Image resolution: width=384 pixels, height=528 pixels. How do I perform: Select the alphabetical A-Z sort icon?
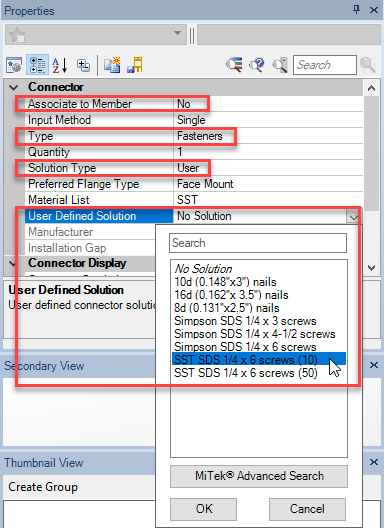pyautogui.click(x=60, y=65)
